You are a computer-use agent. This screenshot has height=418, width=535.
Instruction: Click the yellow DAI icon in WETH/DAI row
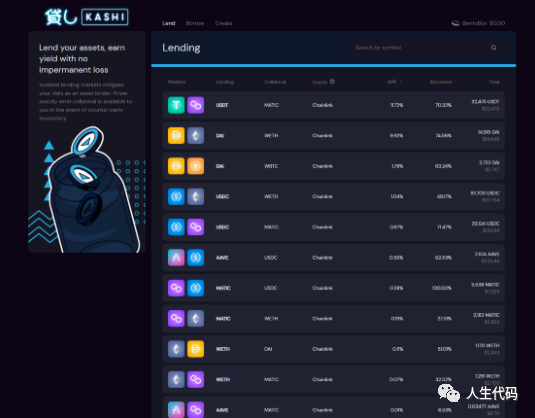[196, 349]
